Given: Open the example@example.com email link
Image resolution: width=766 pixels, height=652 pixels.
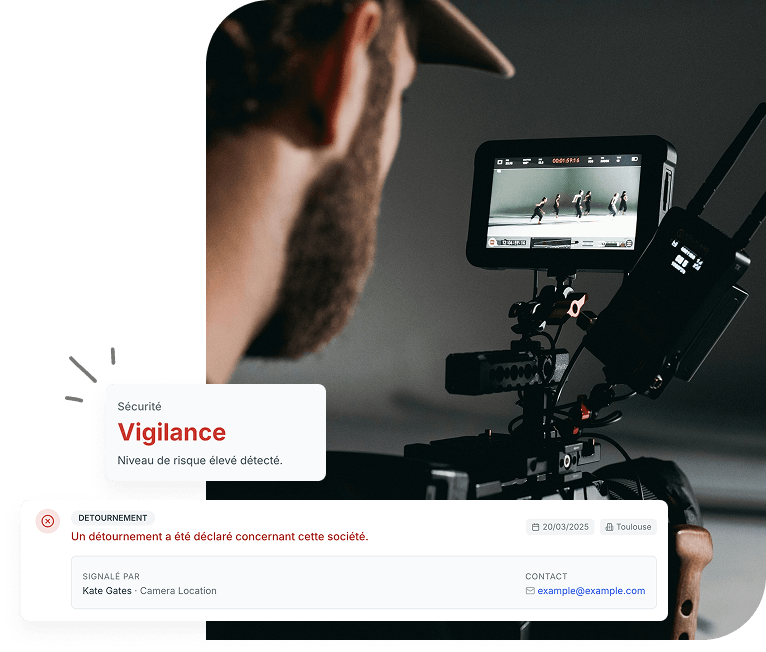Looking at the screenshot, I should pyautogui.click(x=591, y=590).
